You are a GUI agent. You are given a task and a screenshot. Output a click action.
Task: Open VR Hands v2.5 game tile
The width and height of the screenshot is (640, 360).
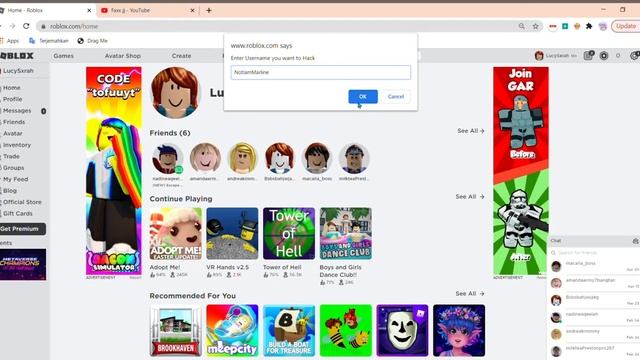point(232,233)
